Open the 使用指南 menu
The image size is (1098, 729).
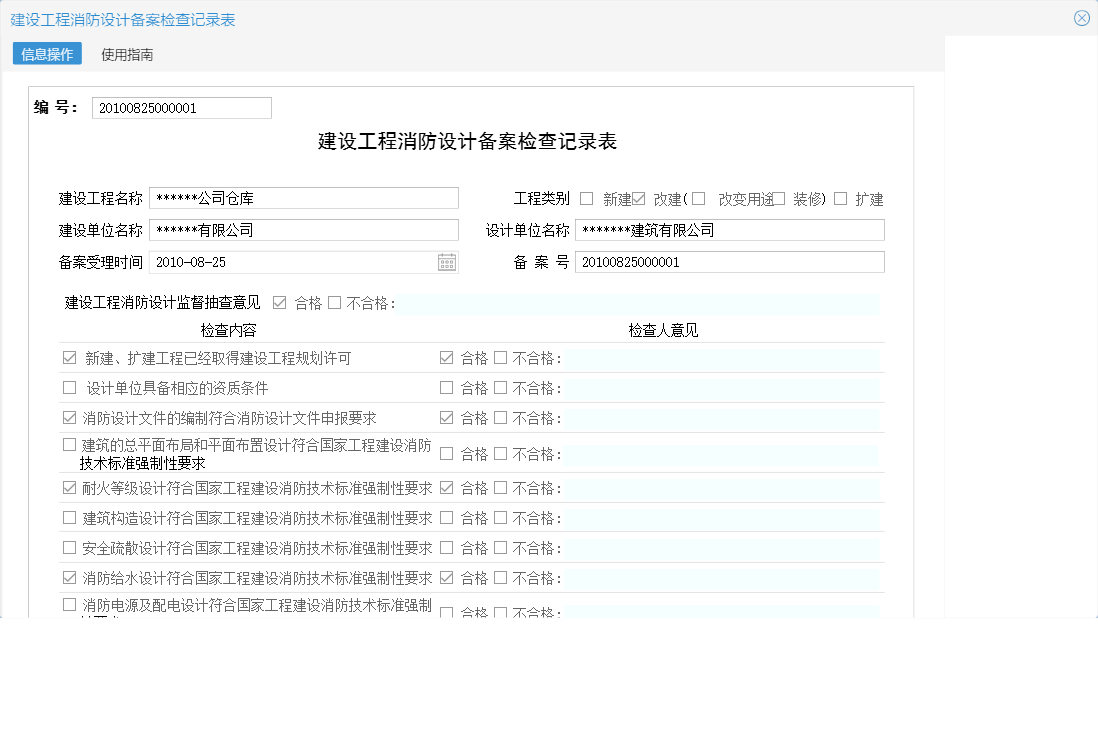127,55
